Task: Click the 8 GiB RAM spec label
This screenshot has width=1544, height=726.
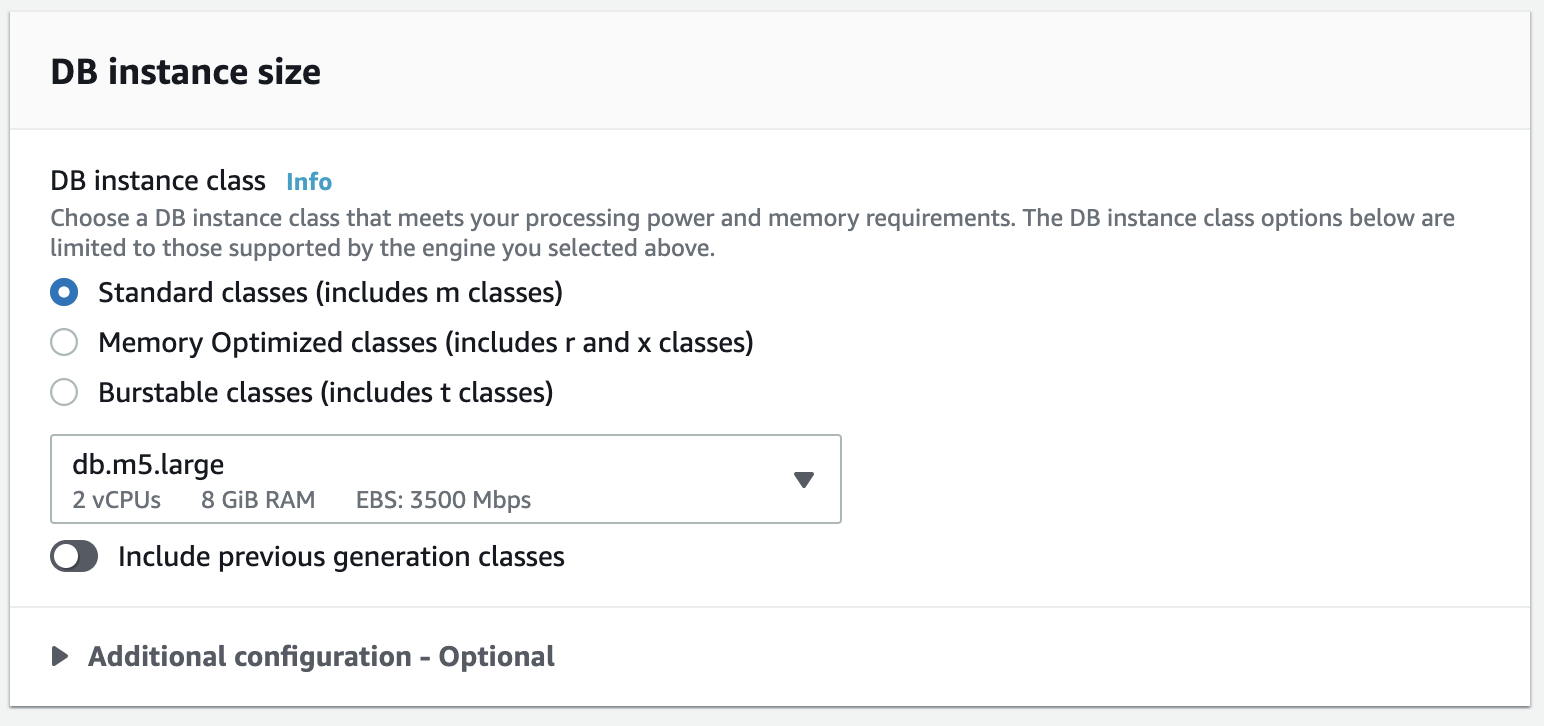Action: pos(258,500)
